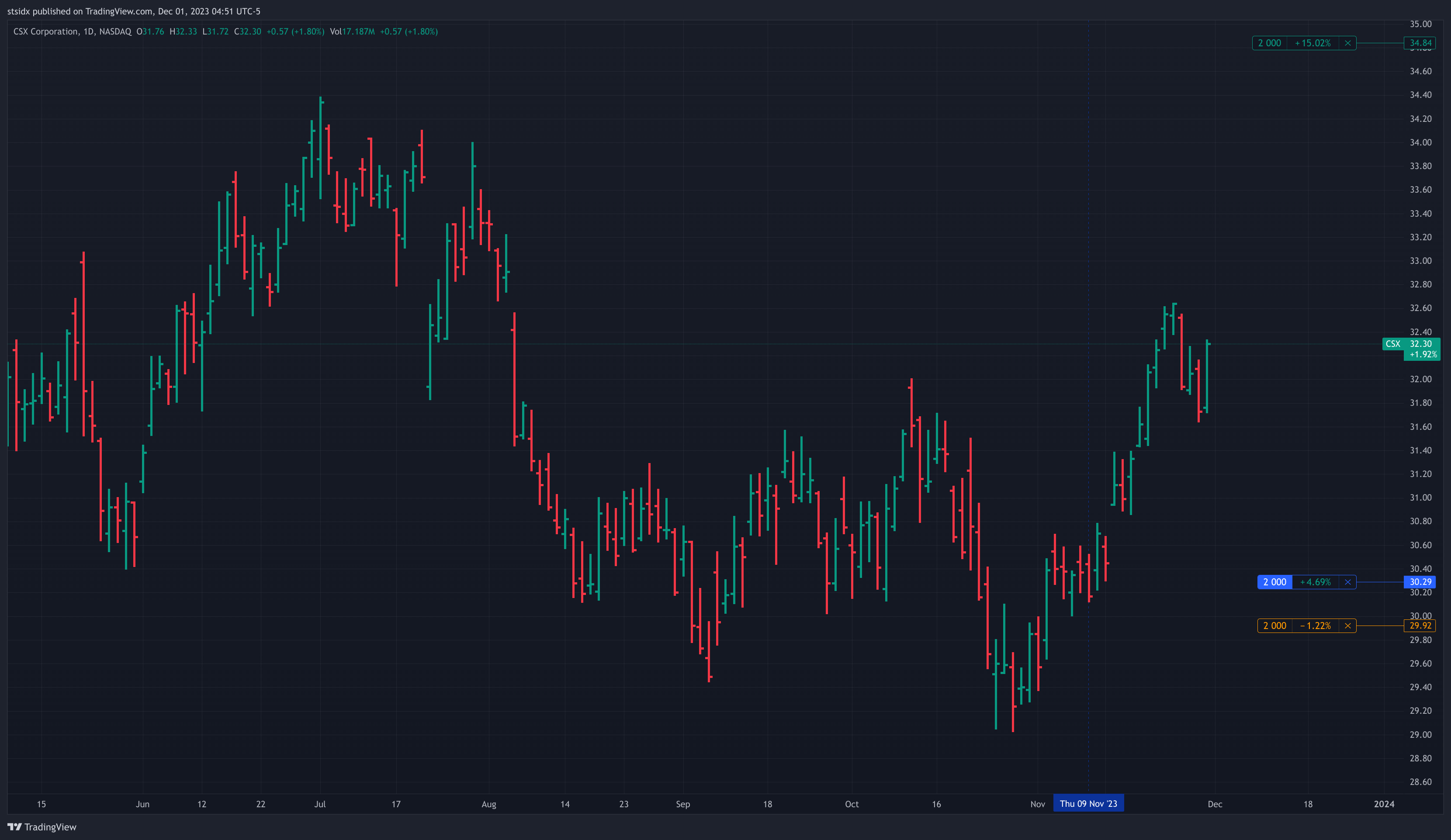
Task: Click the 32.00 price axis label
Action: click(x=1420, y=379)
